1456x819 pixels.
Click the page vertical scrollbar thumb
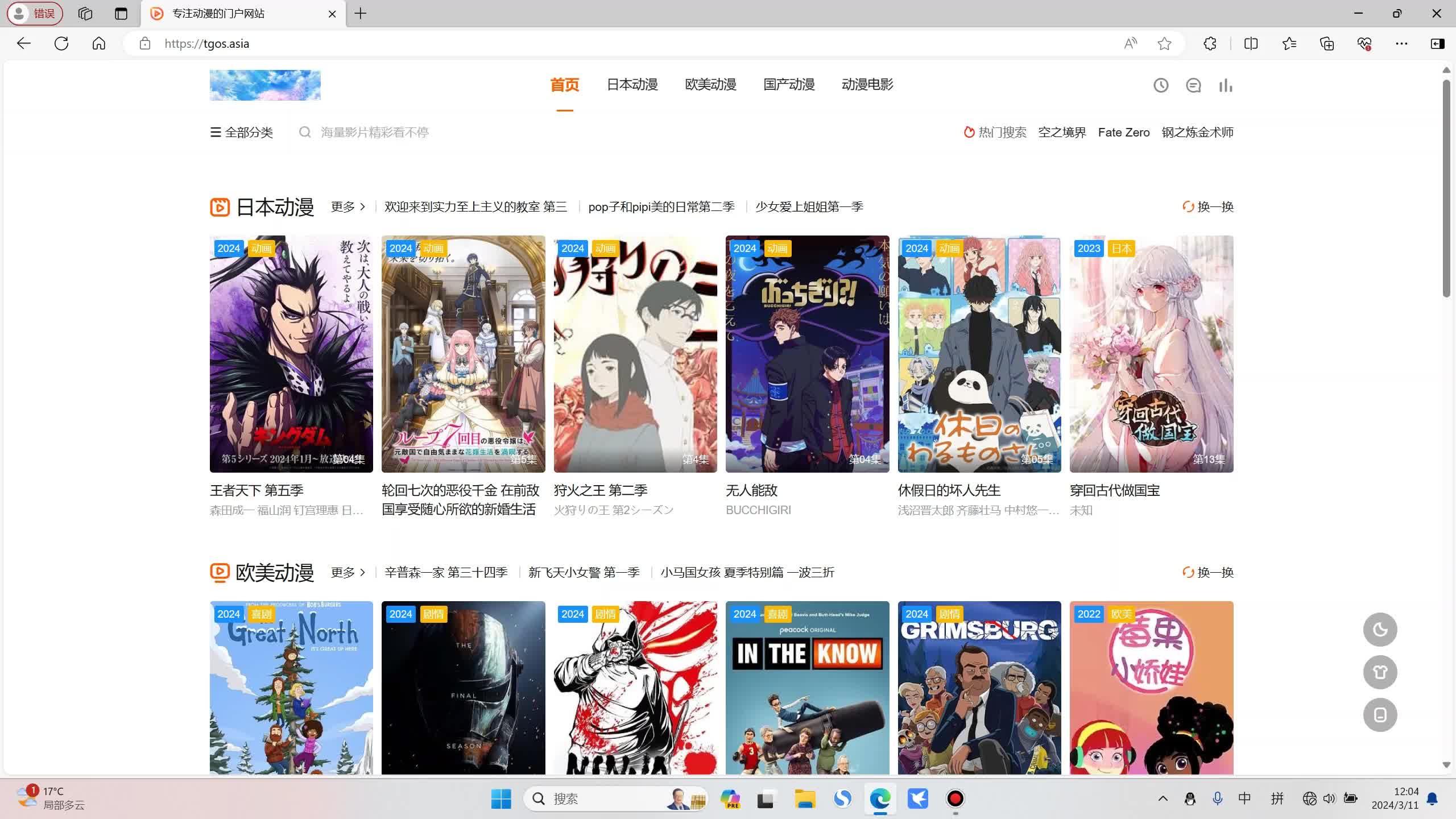1446,188
